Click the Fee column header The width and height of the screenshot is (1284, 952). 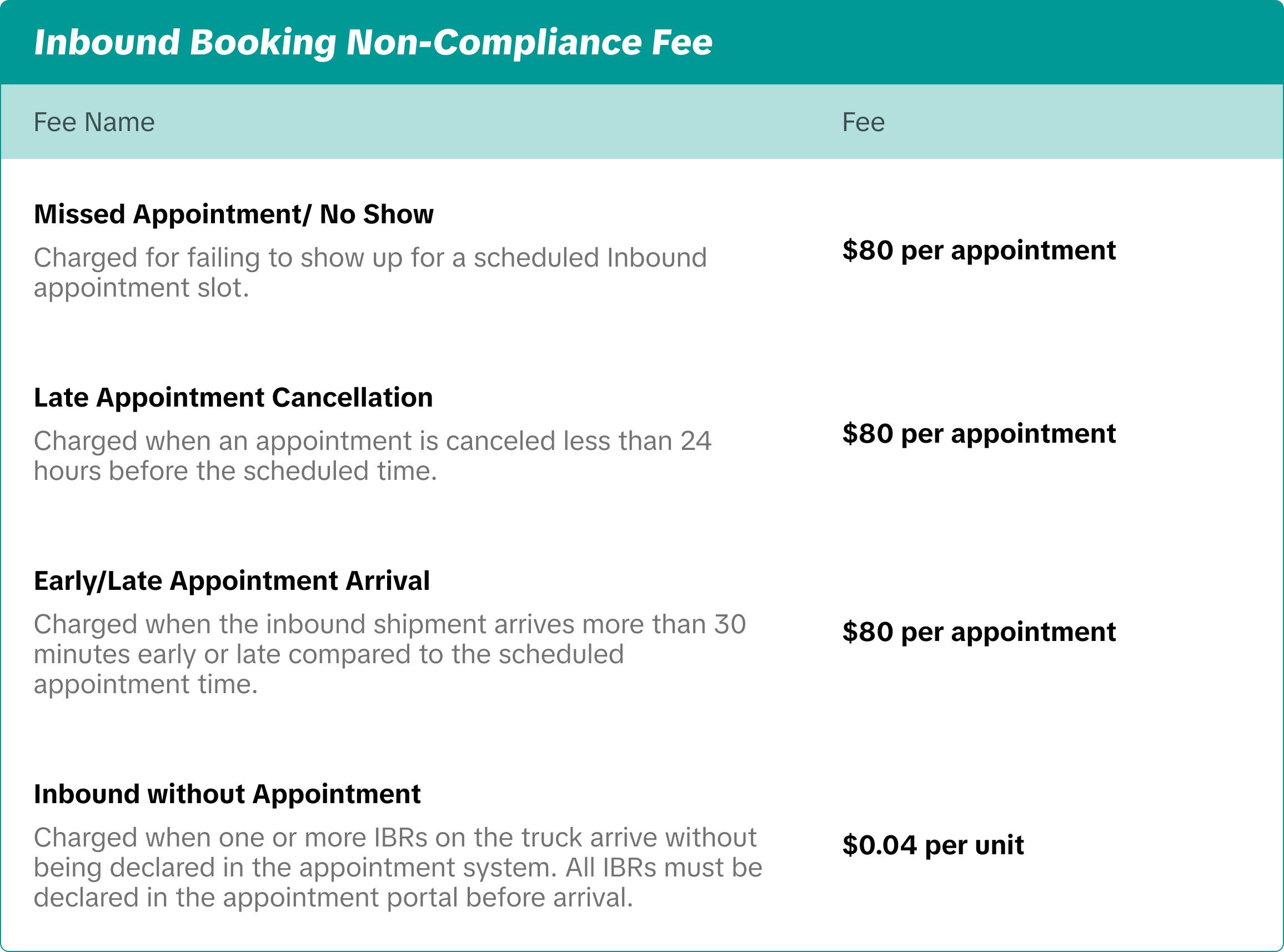[863, 122]
